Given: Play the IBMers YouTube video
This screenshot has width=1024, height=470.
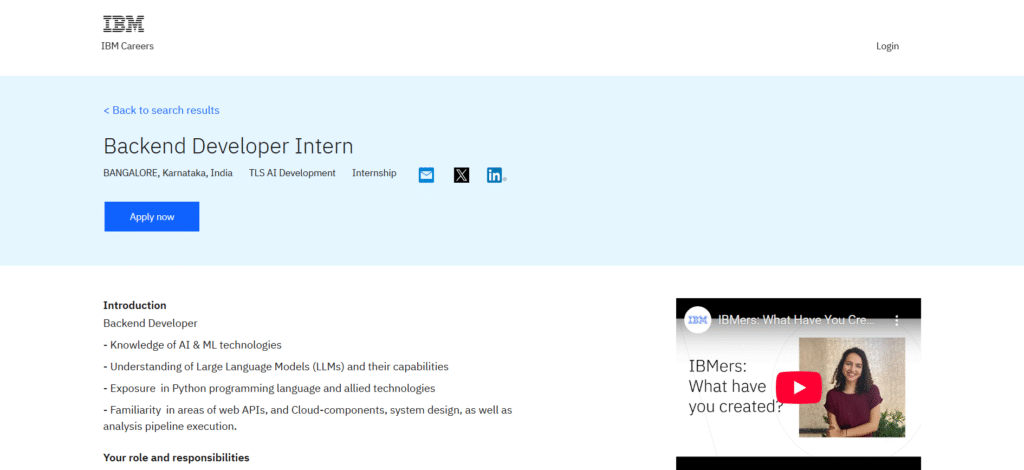Looking at the screenshot, I should [799, 386].
